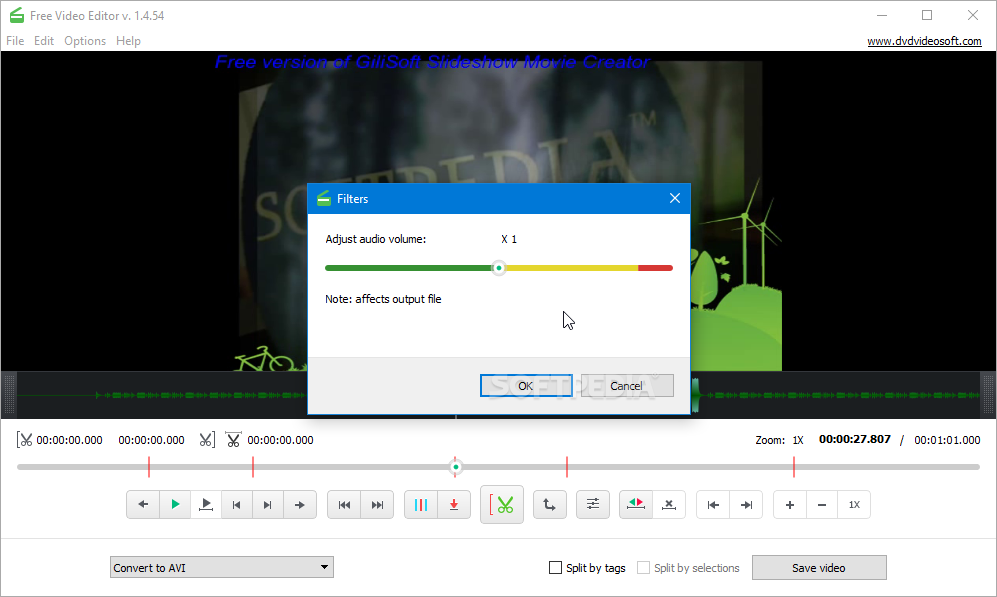Go to next frame button
The width and height of the screenshot is (997, 597).
(x=268, y=505)
